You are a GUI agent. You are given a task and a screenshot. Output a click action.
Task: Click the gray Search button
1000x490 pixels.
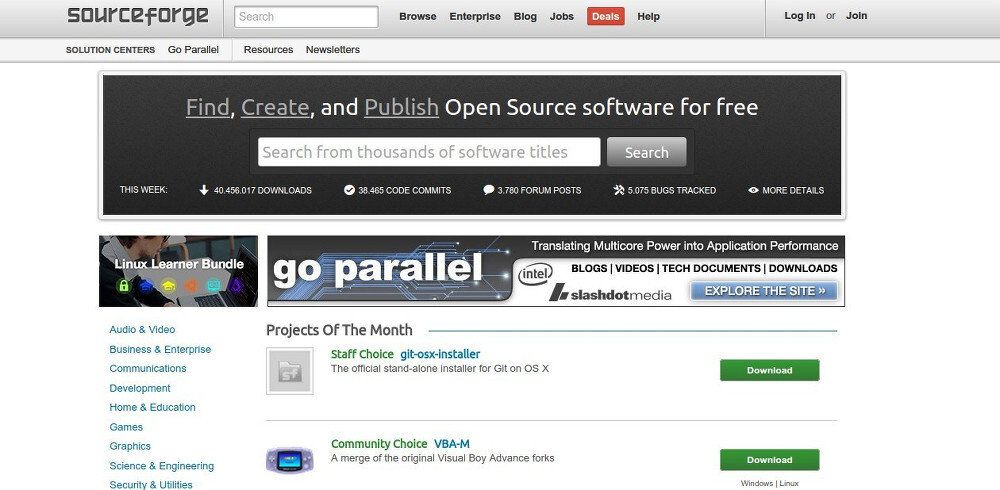coord(647,152)
